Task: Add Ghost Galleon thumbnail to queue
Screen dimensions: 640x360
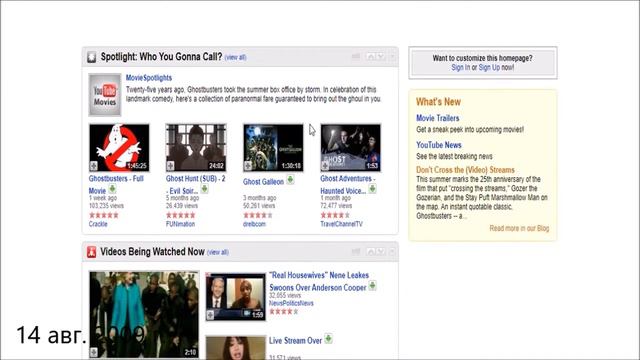Action: pos(247,166)
